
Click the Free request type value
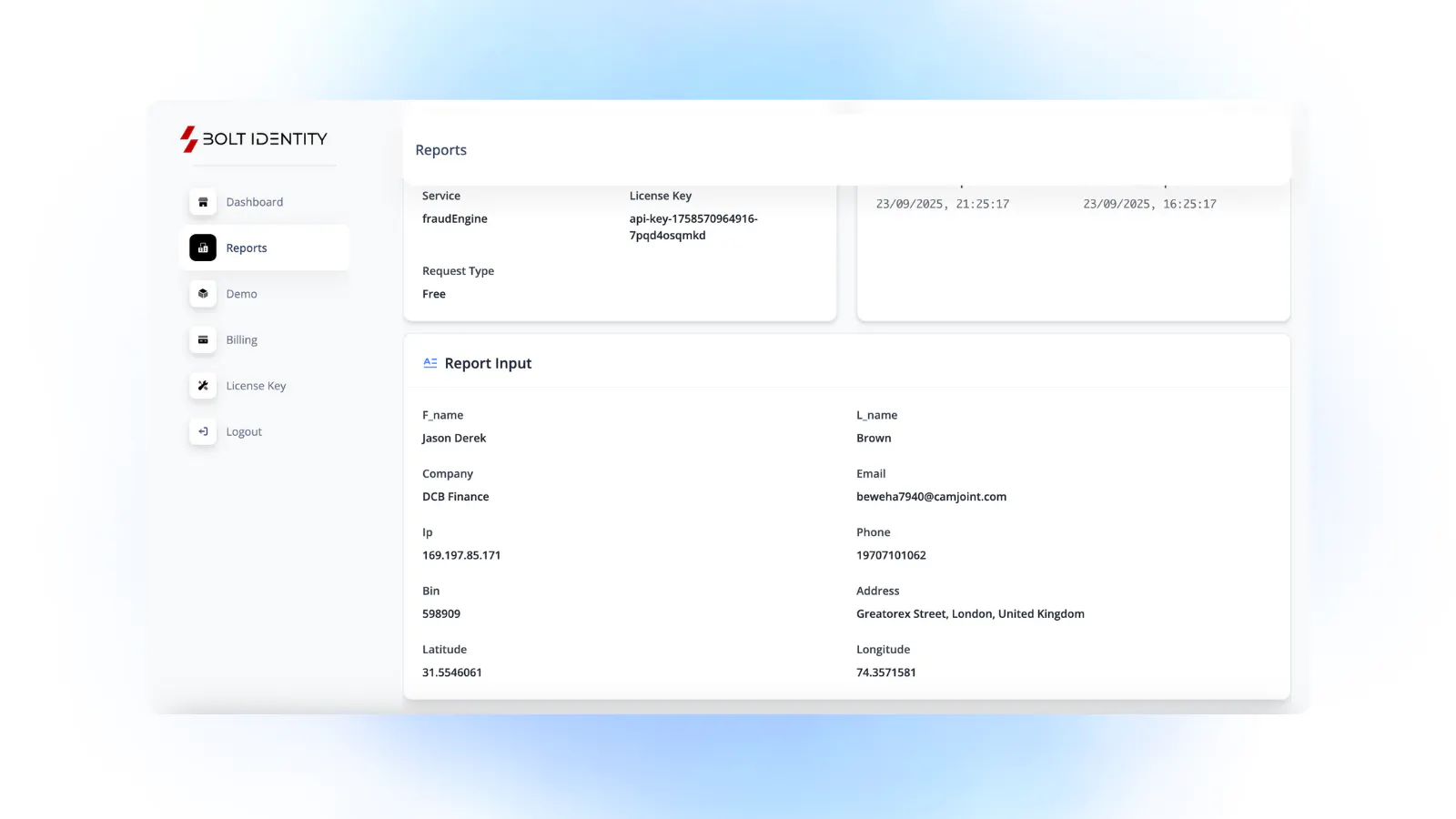(x=434, y=294)
